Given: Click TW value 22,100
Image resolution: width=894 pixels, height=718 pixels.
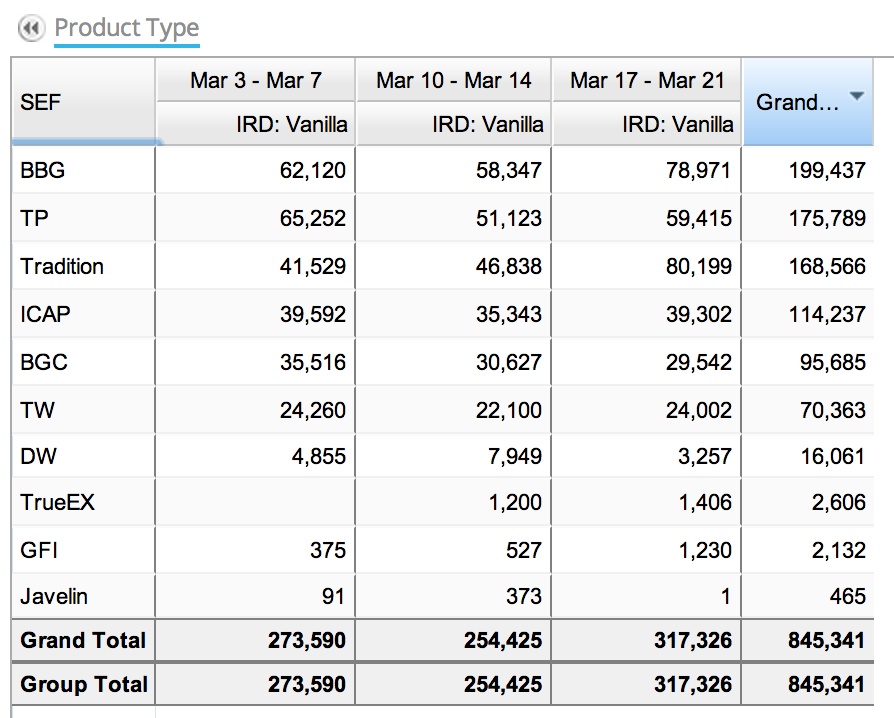Looking at the screenshot, I should coord(509,410).
